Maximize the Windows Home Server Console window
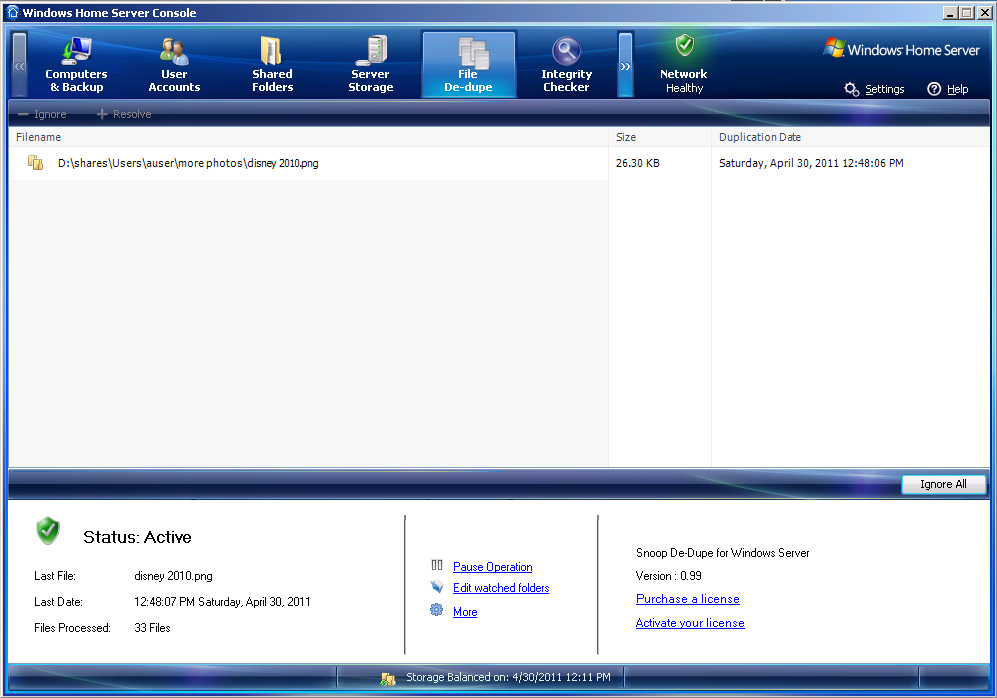This screenshot has width=997, height=698. click(967, 13)
